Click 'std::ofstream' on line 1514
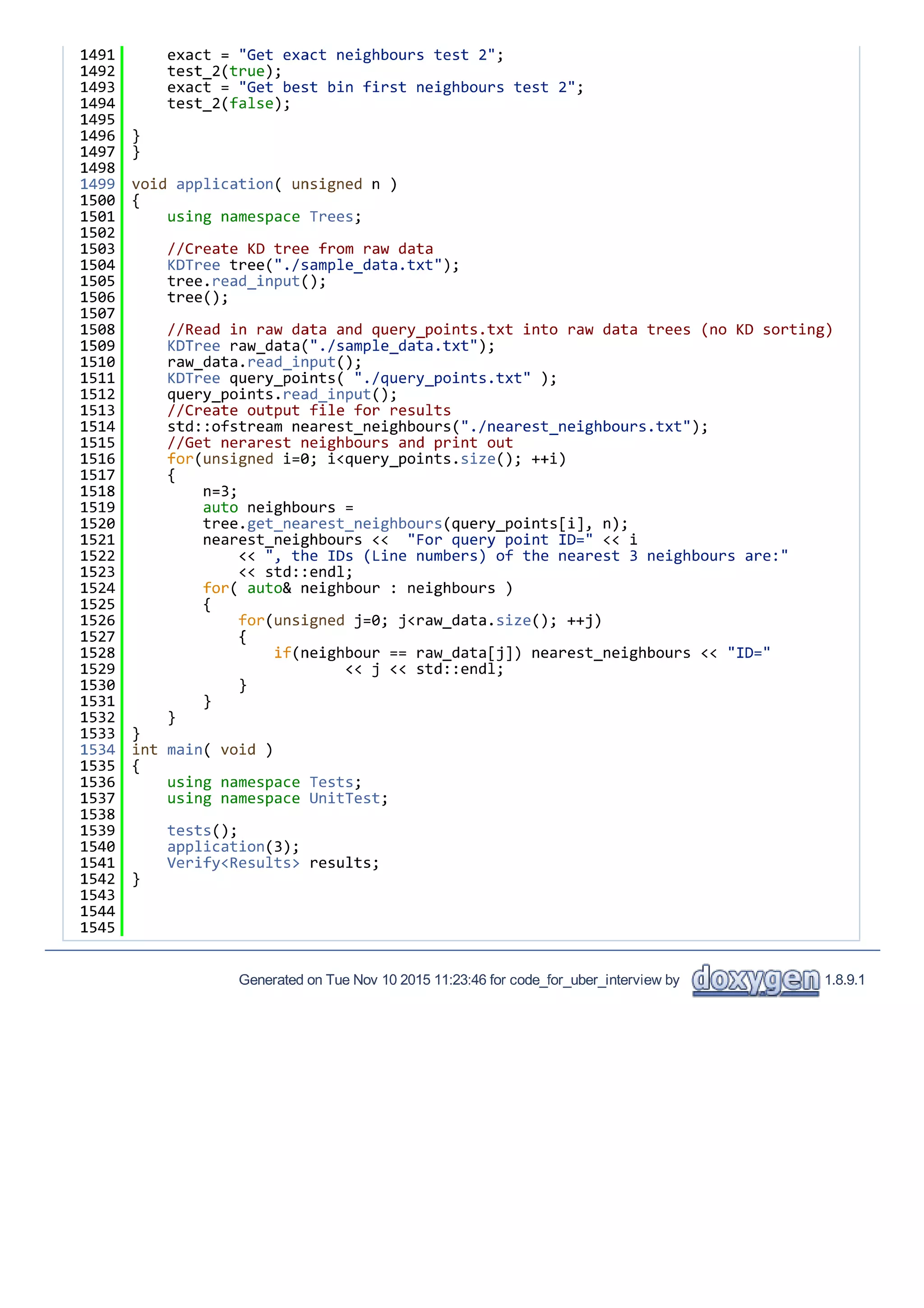 (x=225, y=427)
